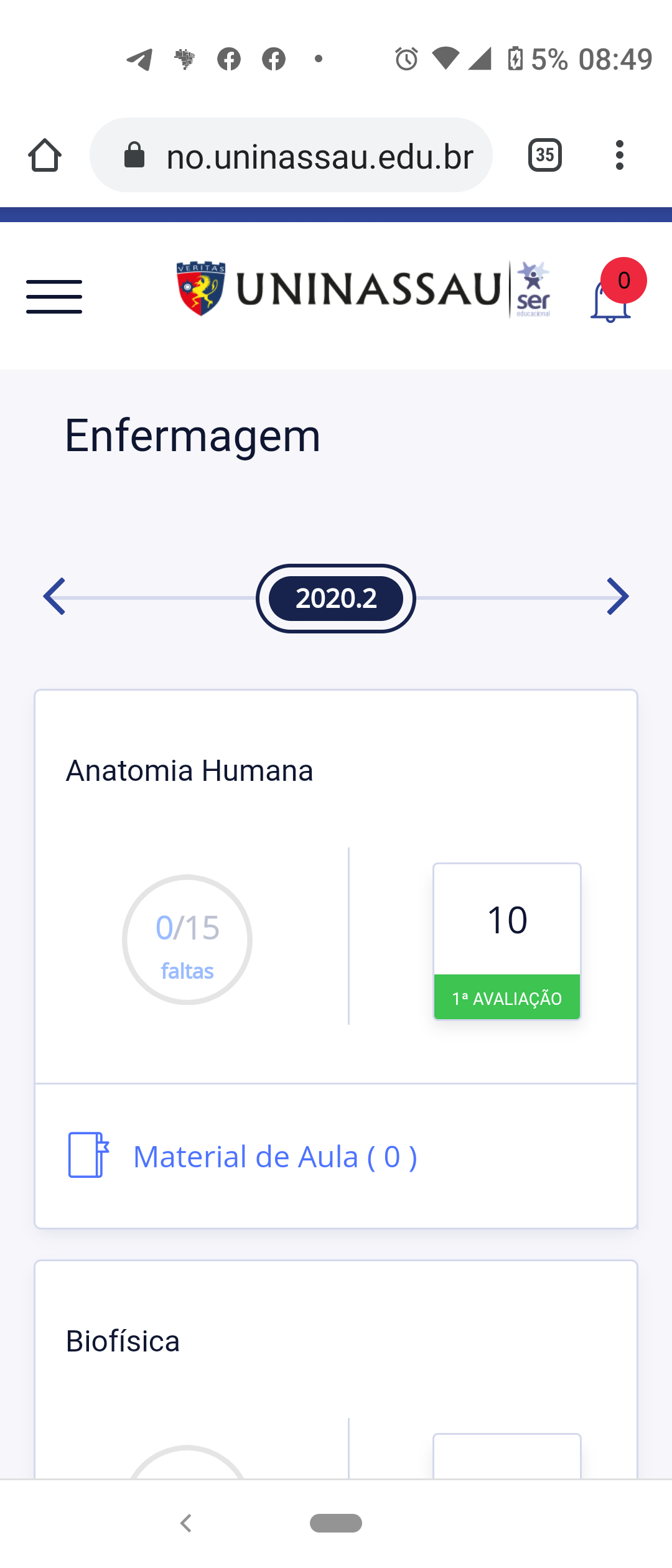This screenshot has height=1568, width=672.
Task: Tap the notification bell icon
Action: pos(610,301)
